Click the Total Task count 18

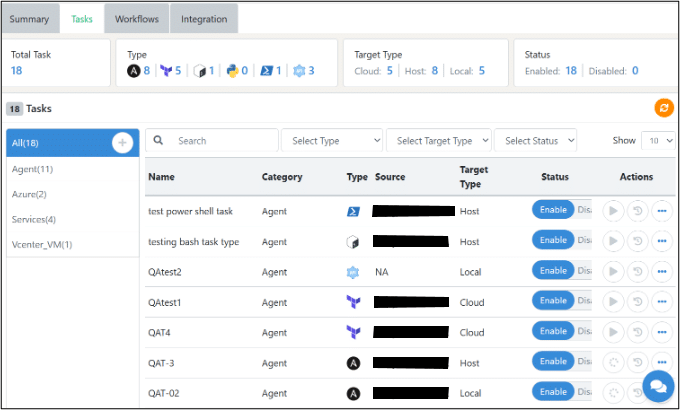point(16,71)
